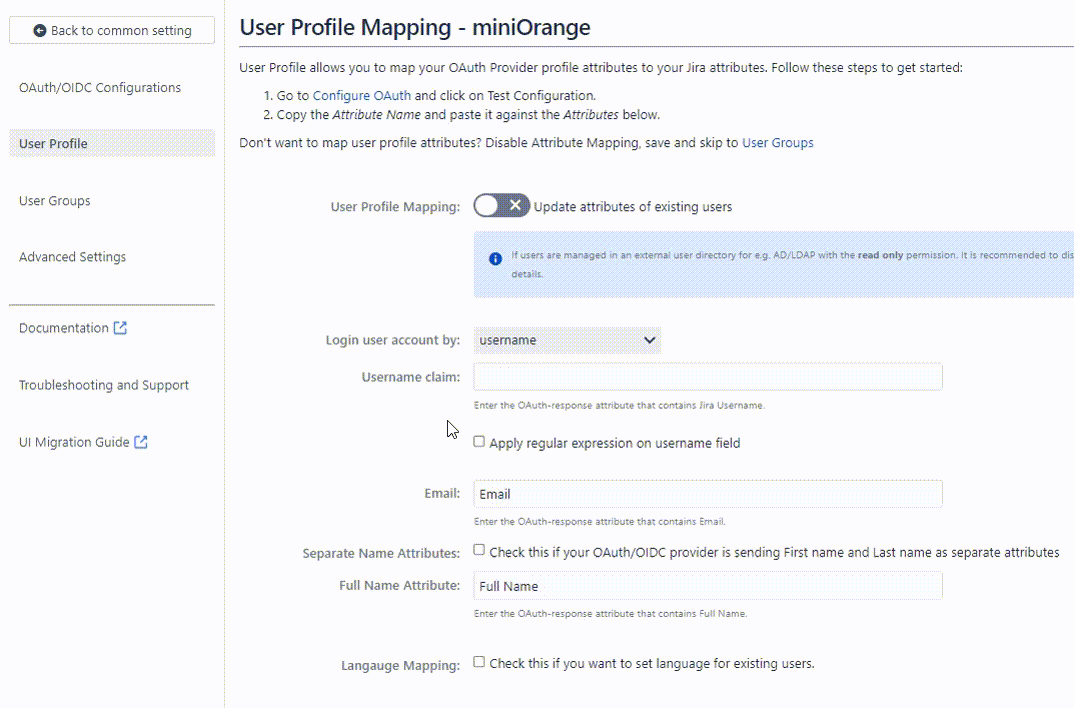Click the Full Name Attribute input field
This screenshot has height=708, width=1074.
(x=708, y=586)
